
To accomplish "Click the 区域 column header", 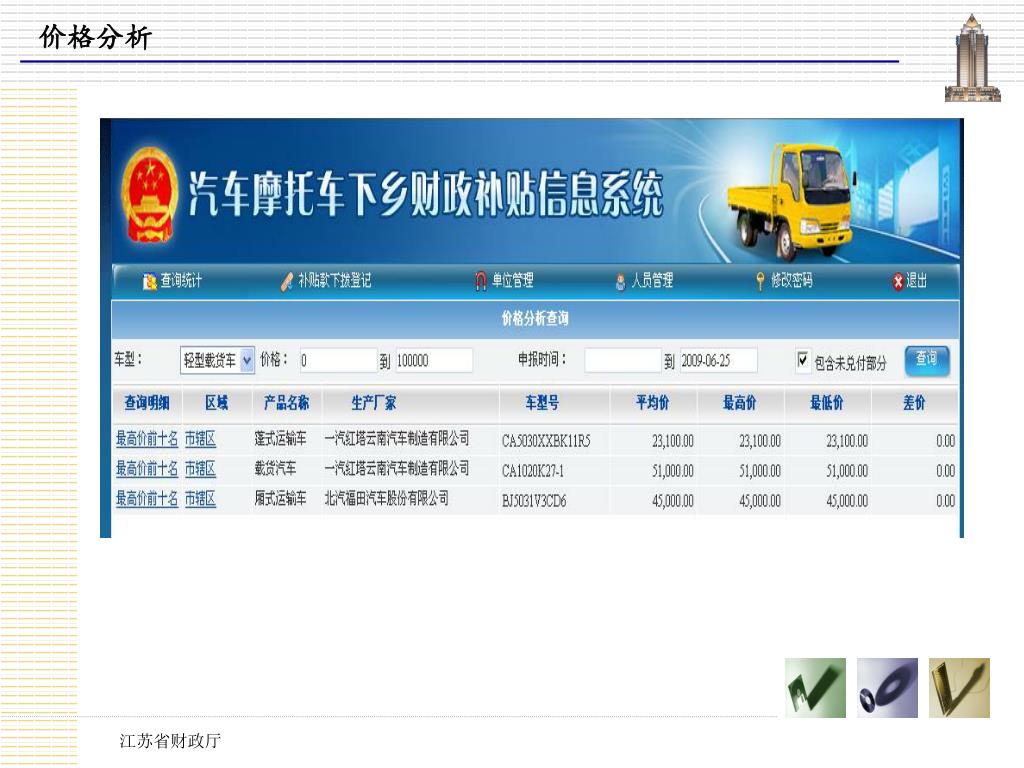I will pos(216,403).
